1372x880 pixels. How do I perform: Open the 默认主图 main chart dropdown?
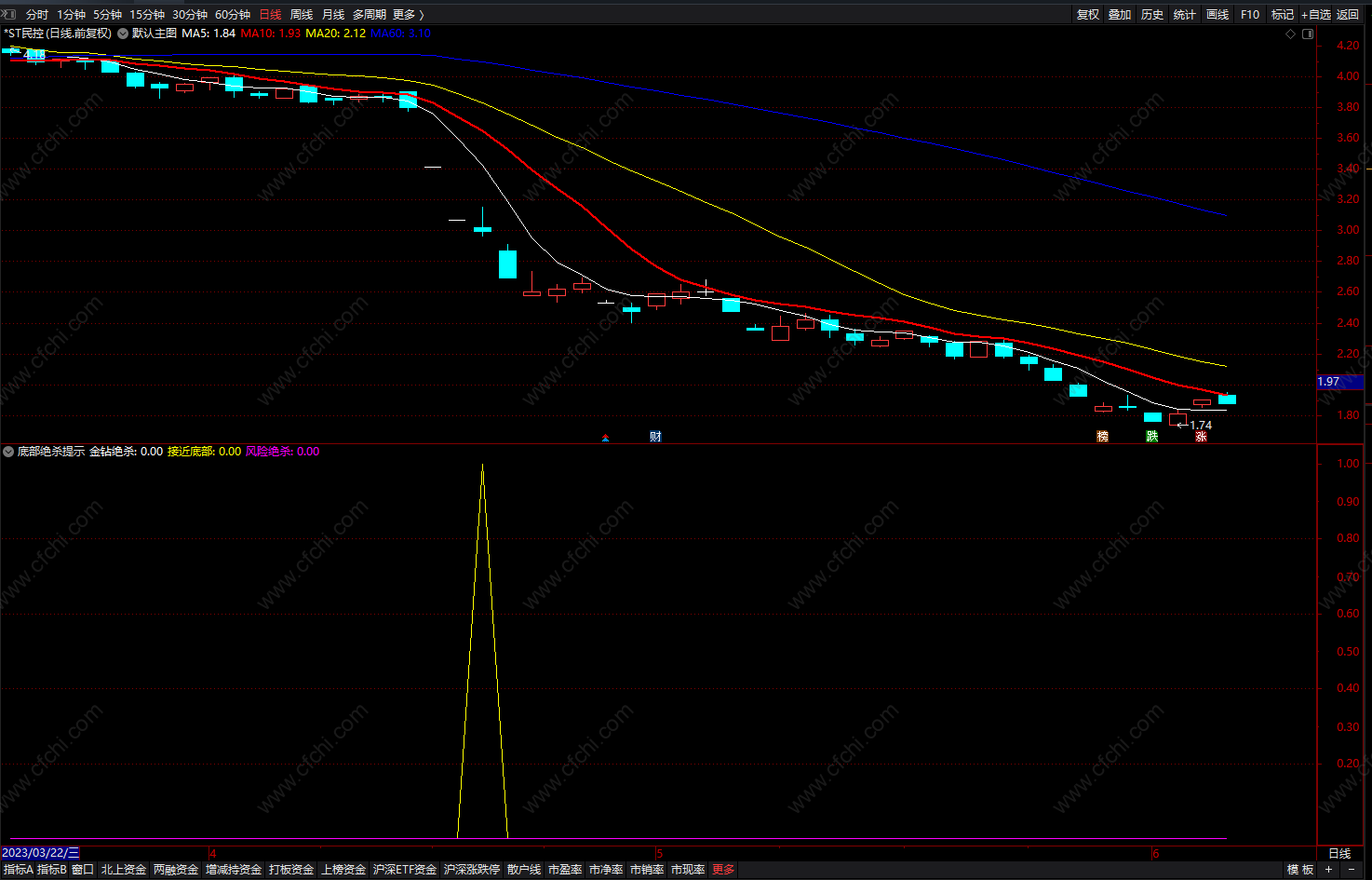[x=123, y=34]
